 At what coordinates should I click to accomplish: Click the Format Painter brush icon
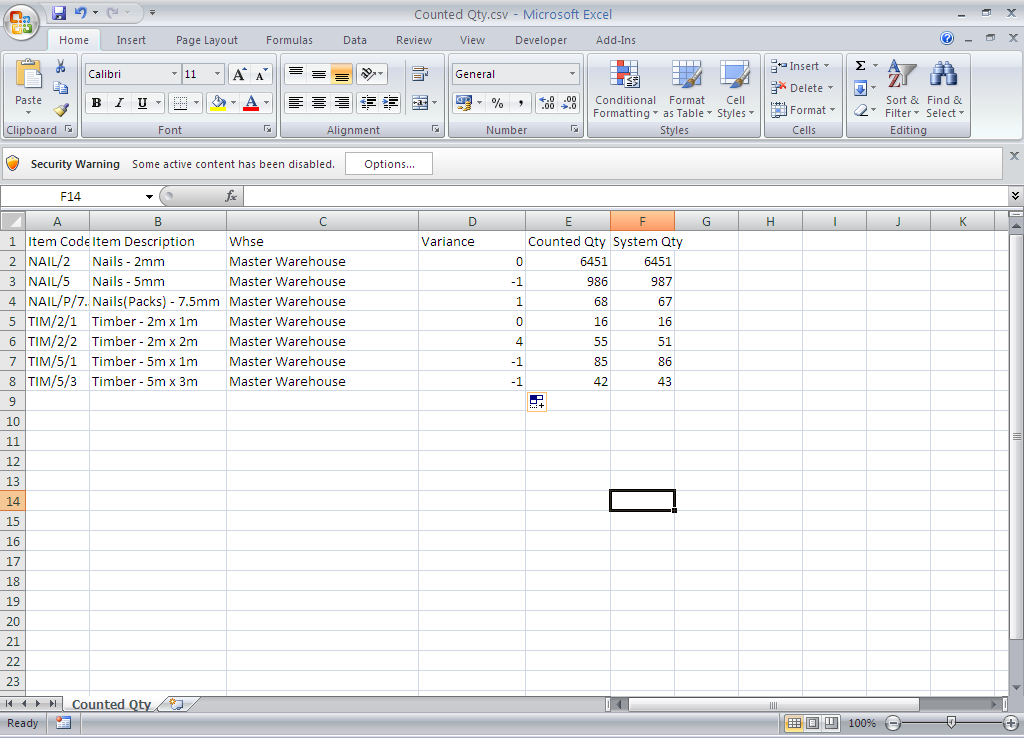point(61,110)
